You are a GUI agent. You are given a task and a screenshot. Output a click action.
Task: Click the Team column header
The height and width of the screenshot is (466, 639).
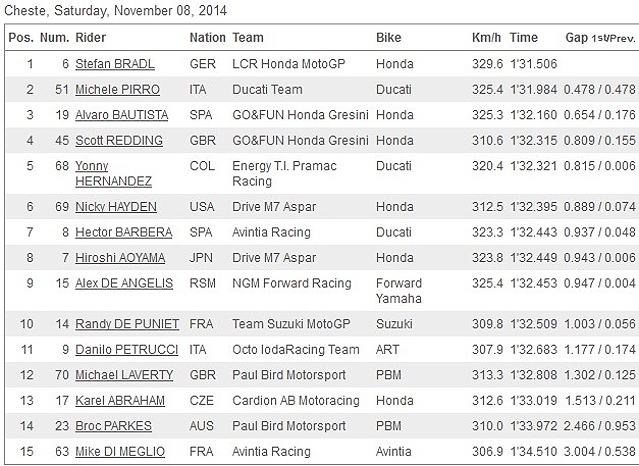click(248, 38)
